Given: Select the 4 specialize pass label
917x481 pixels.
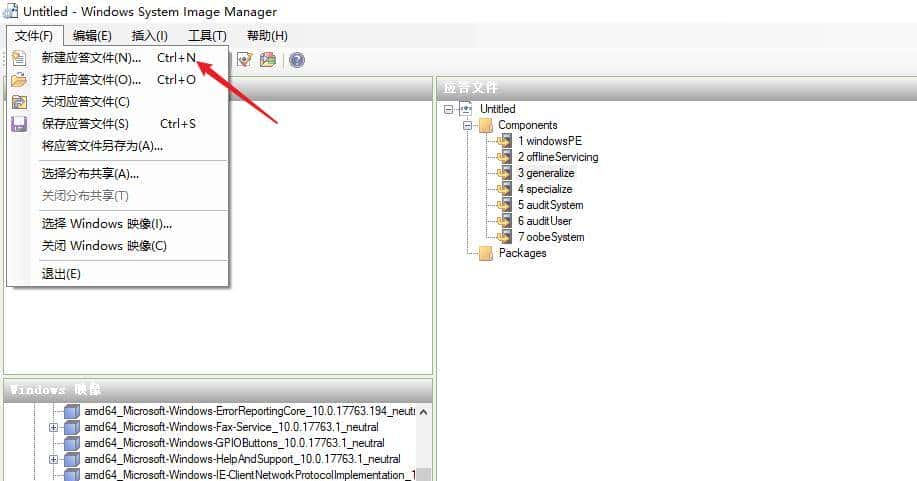Looking at the screenshot, I should pos(545,189).
